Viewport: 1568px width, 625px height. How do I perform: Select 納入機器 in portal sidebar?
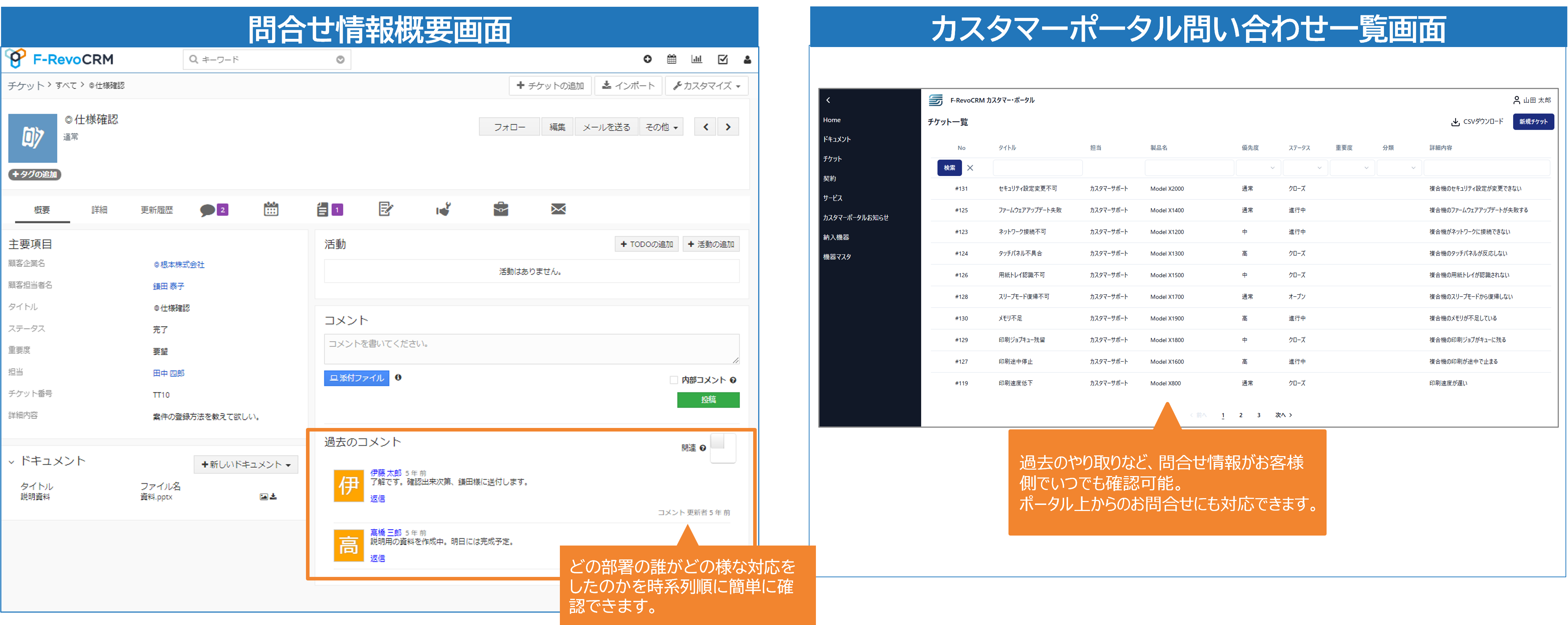point(836,237)
